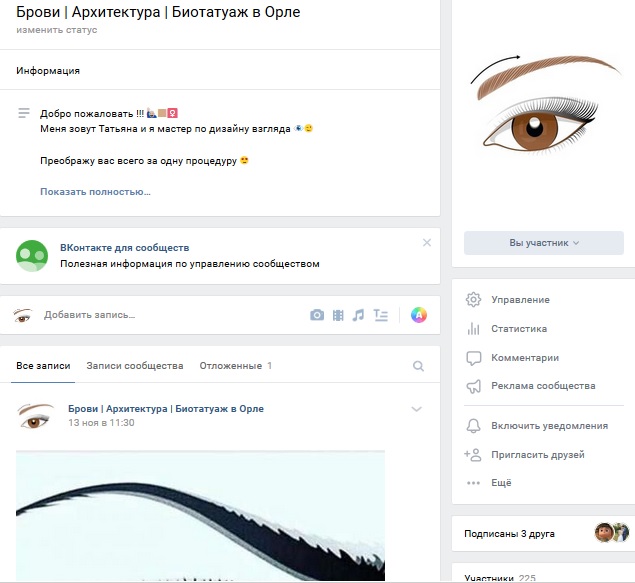The height and width of the screenshot is (583, 635).
Task: Click Показать полностью to expand the description
Action: (95, 192)
